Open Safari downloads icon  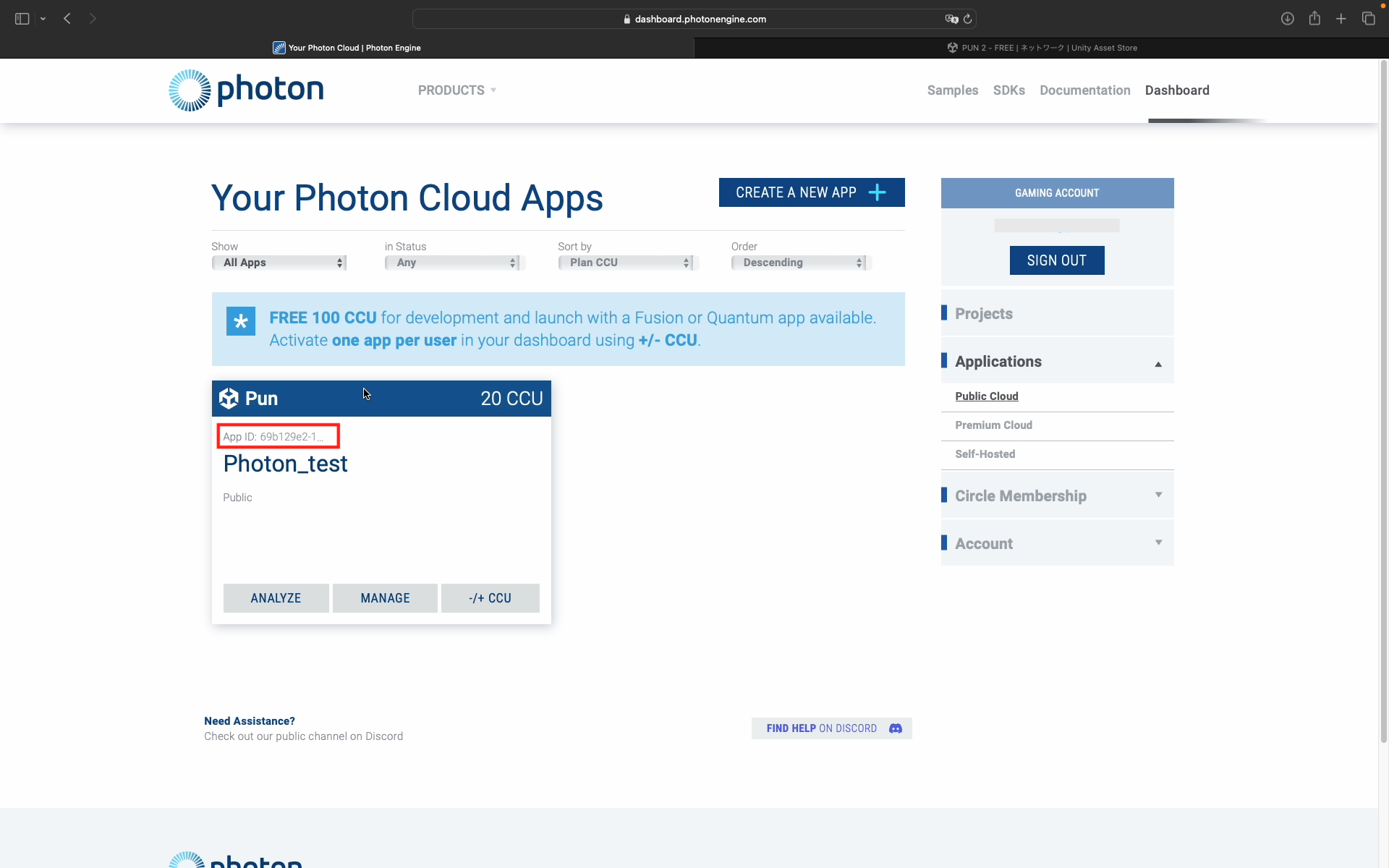click(1287, 19)
